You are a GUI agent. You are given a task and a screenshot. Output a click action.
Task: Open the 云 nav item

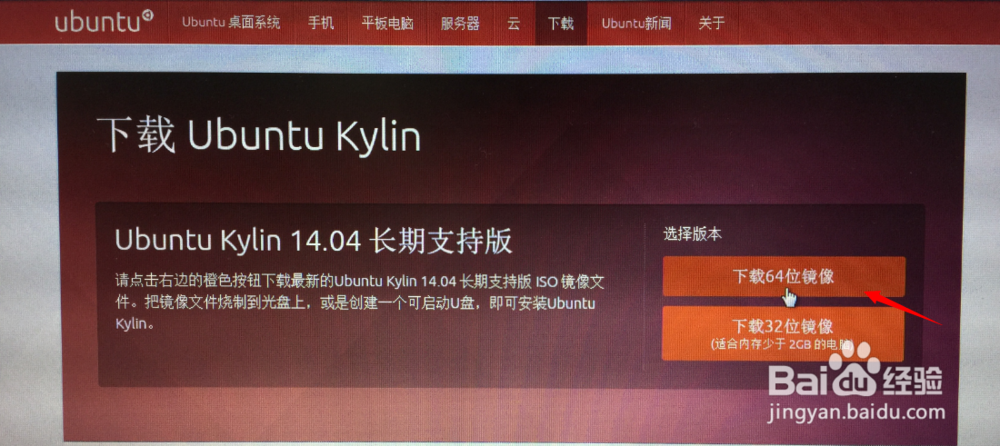[513, 24]
